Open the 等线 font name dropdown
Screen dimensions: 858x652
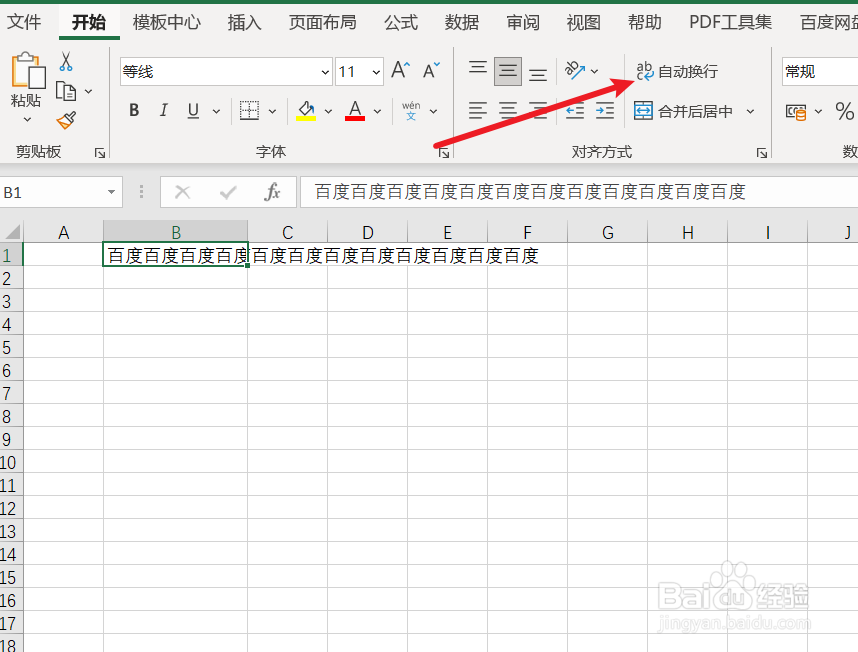(x=325, y=72)
